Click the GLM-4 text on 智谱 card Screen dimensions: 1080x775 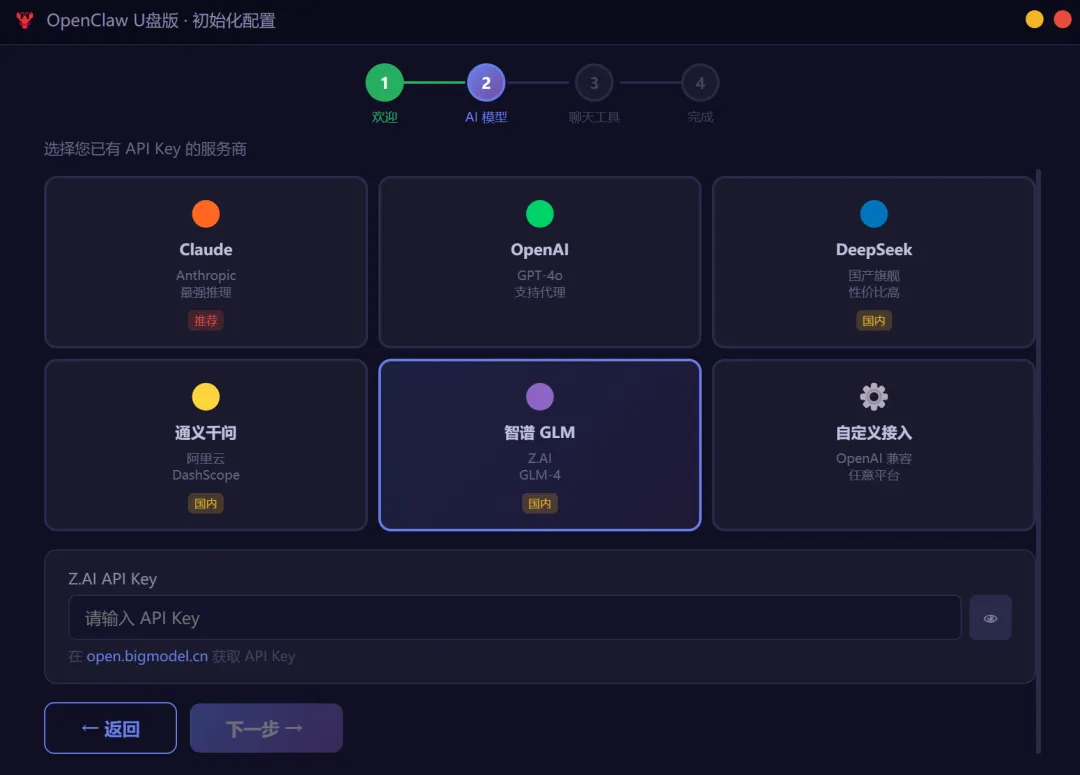540,475
